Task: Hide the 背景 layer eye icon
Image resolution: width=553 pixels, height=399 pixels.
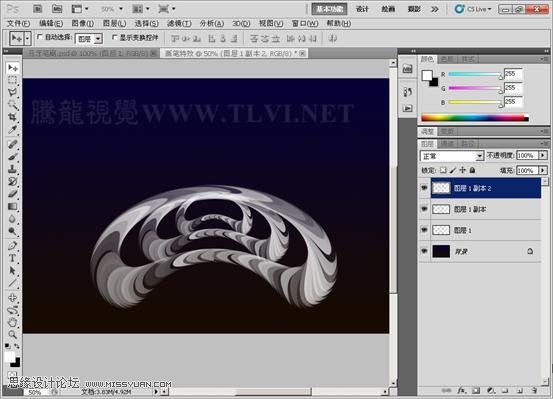Action: point(424,251)
